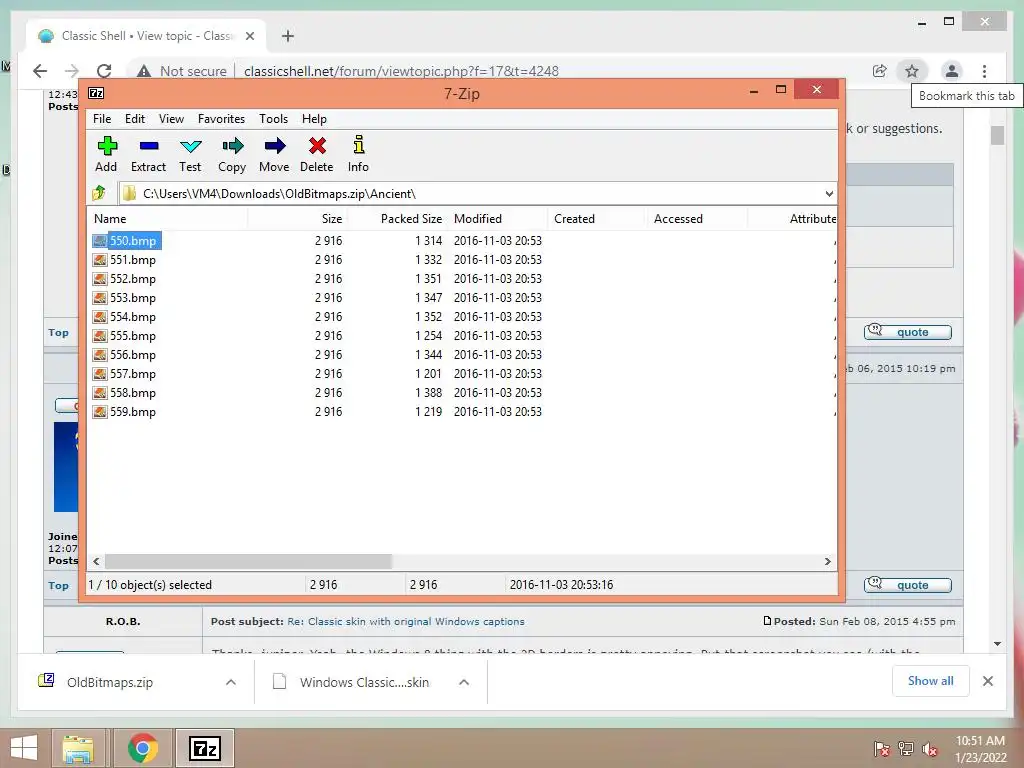Viewport: 1024px width, 768px height.
Task: Open the Re: Classic skin post subject link
Action: (x=406, y=622)
